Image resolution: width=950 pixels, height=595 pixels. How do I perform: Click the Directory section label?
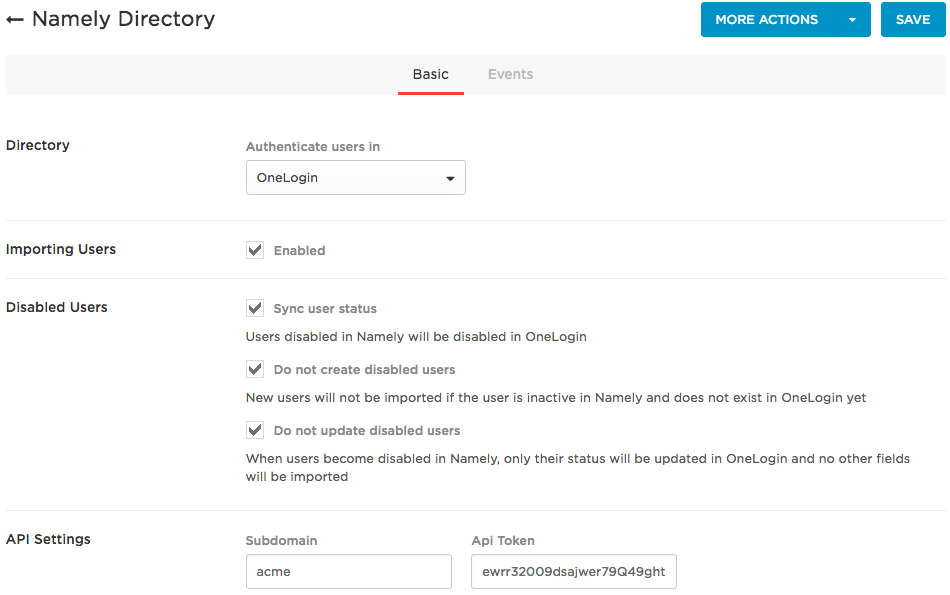[x=38, y=145]
